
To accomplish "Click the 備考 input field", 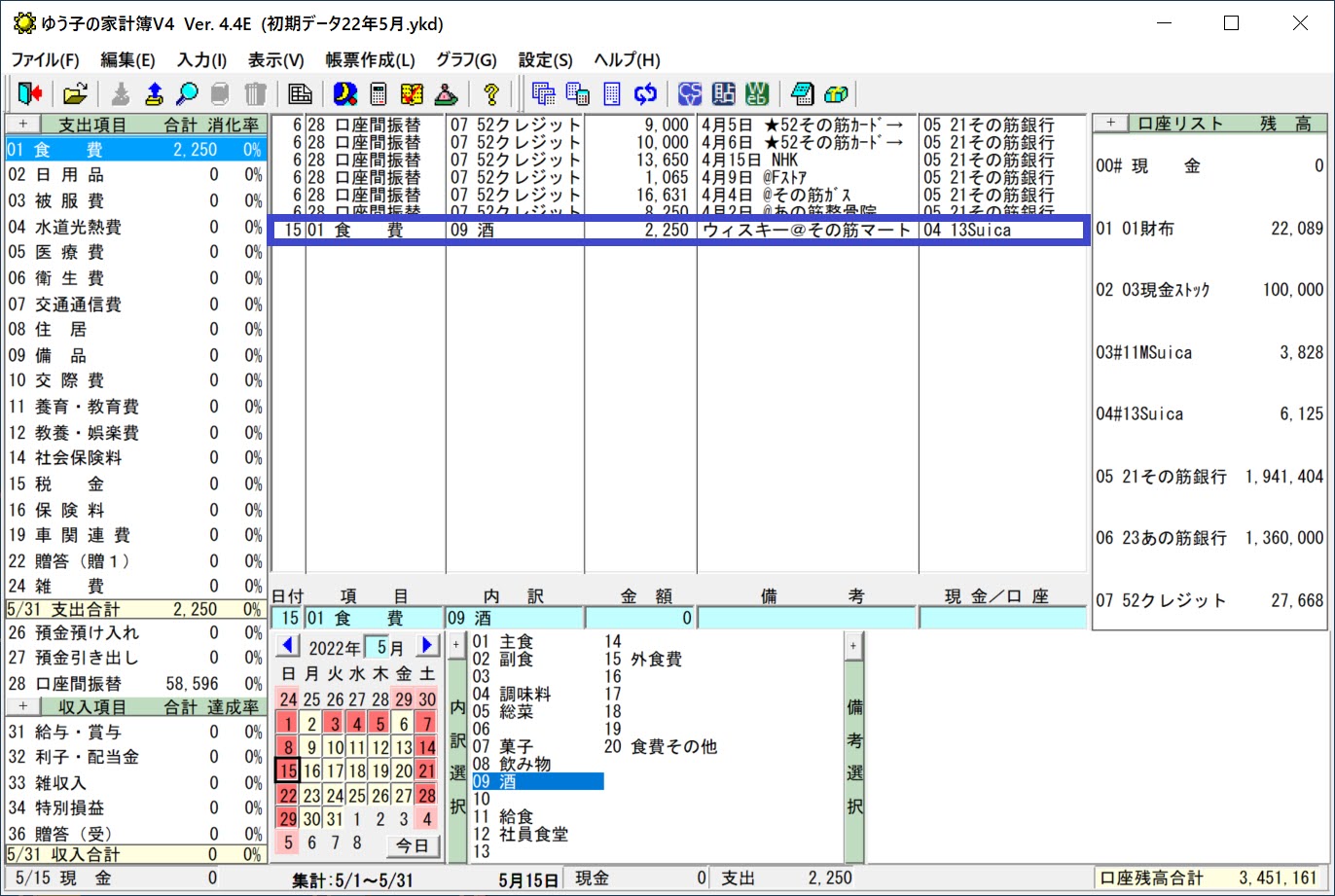I will [x=807, y=618].
